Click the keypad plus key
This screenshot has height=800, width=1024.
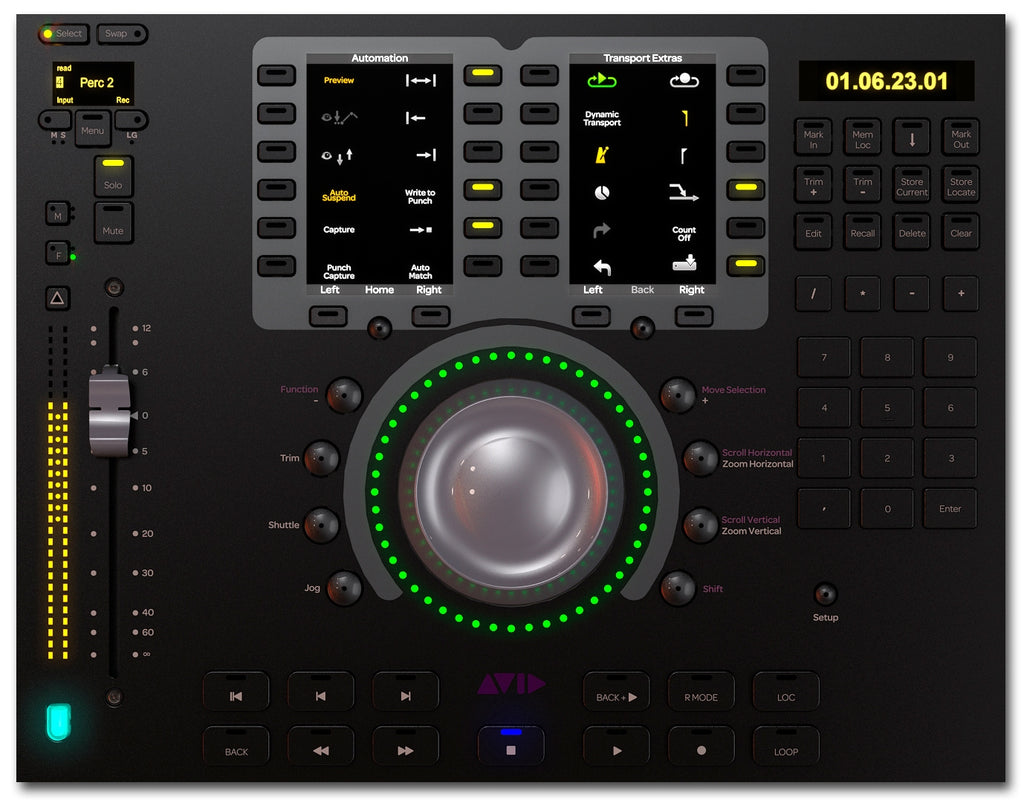961,293
